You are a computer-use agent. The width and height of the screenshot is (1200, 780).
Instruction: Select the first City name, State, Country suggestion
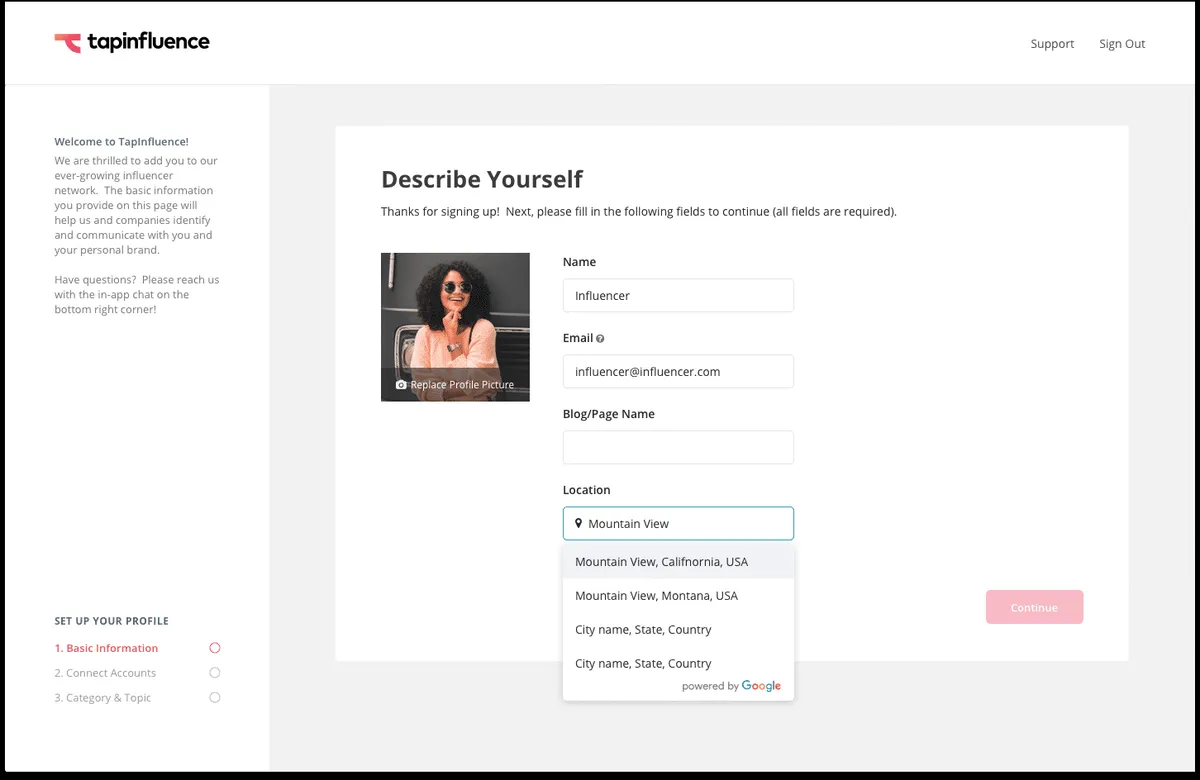click(x=678, y=630)
